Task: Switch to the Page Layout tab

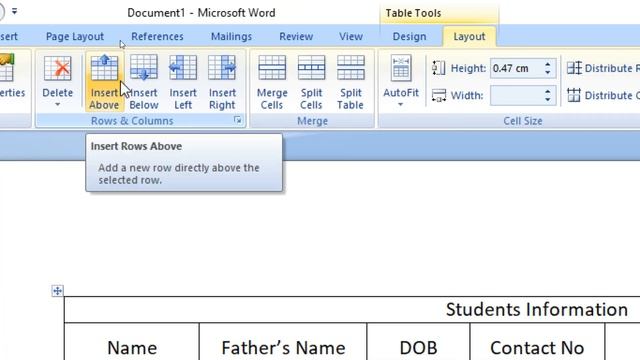Action: (x=75, y=36)
